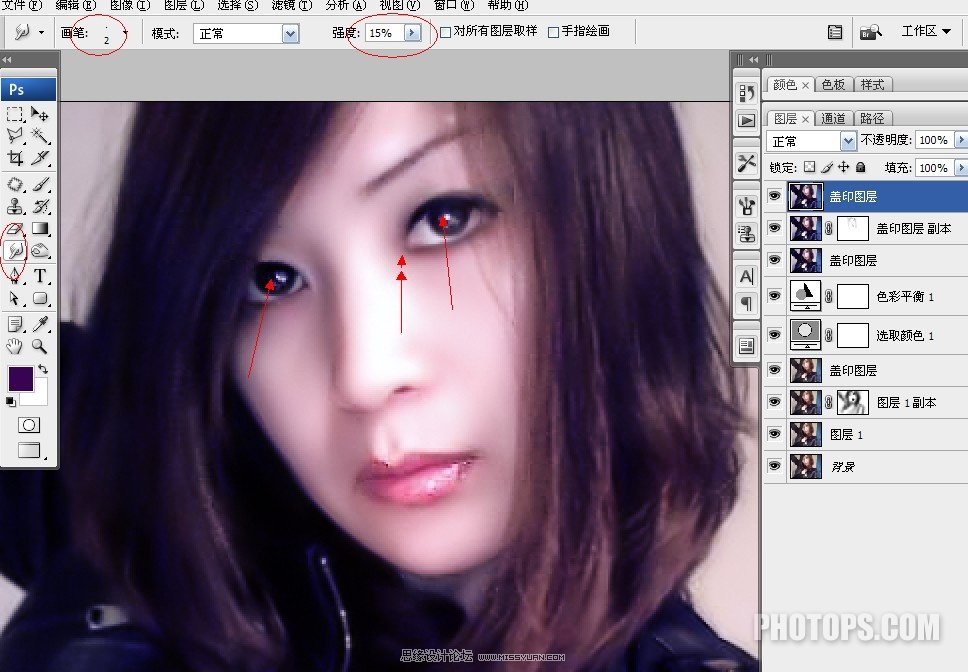Lock image pixels of layer

tap(827, 167)
